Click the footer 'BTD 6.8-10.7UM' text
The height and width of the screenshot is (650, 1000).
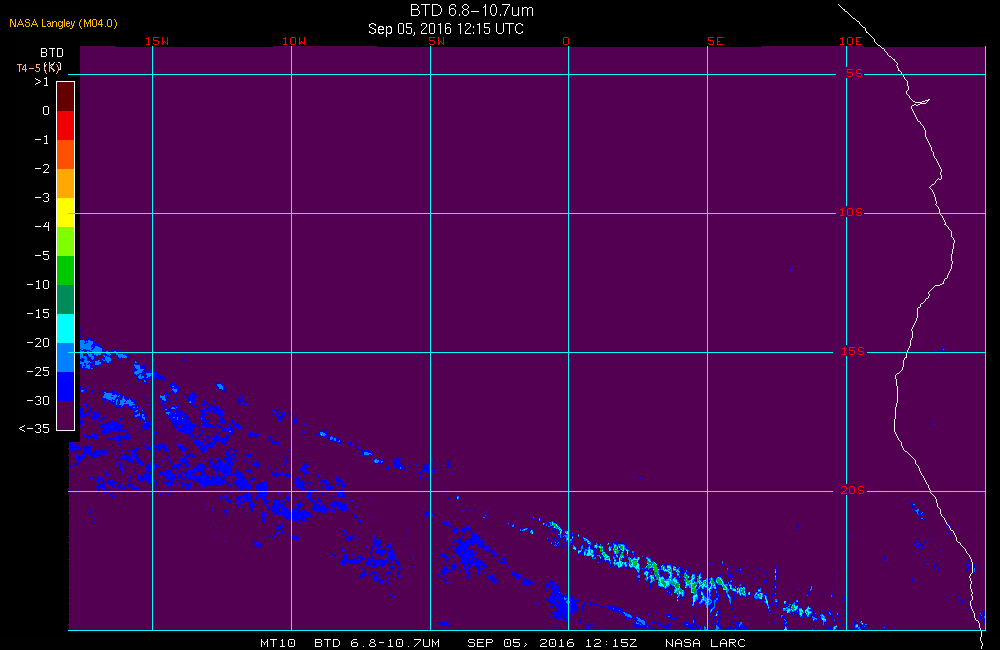point(377,643)
